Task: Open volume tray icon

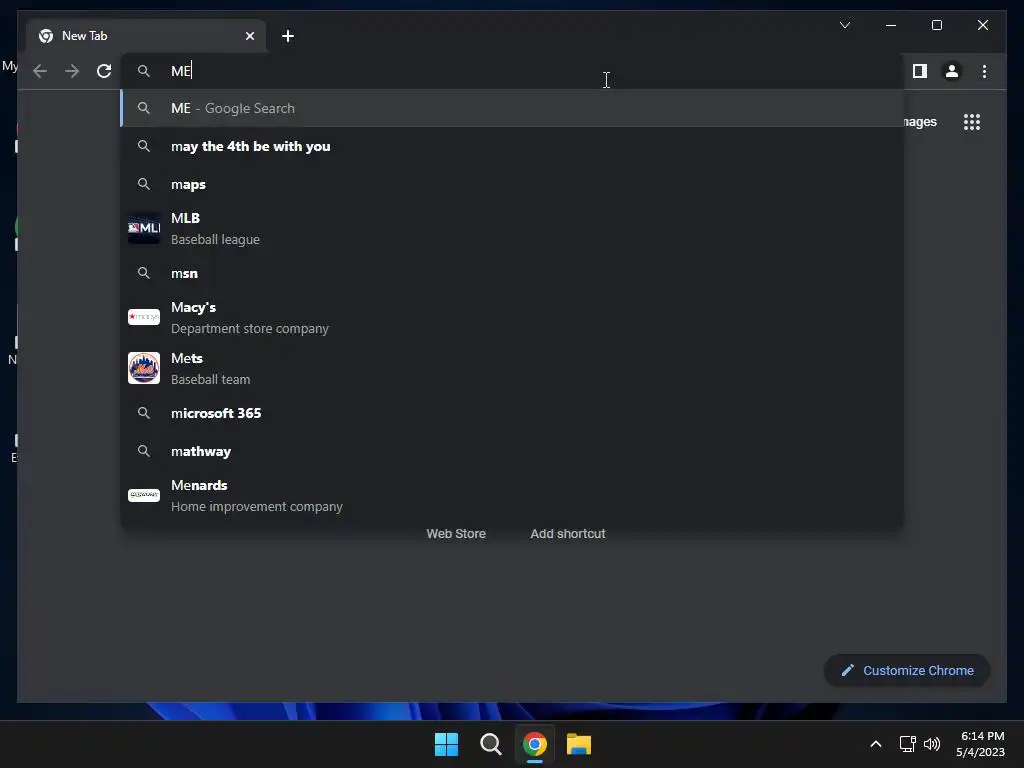Action: 932,744
